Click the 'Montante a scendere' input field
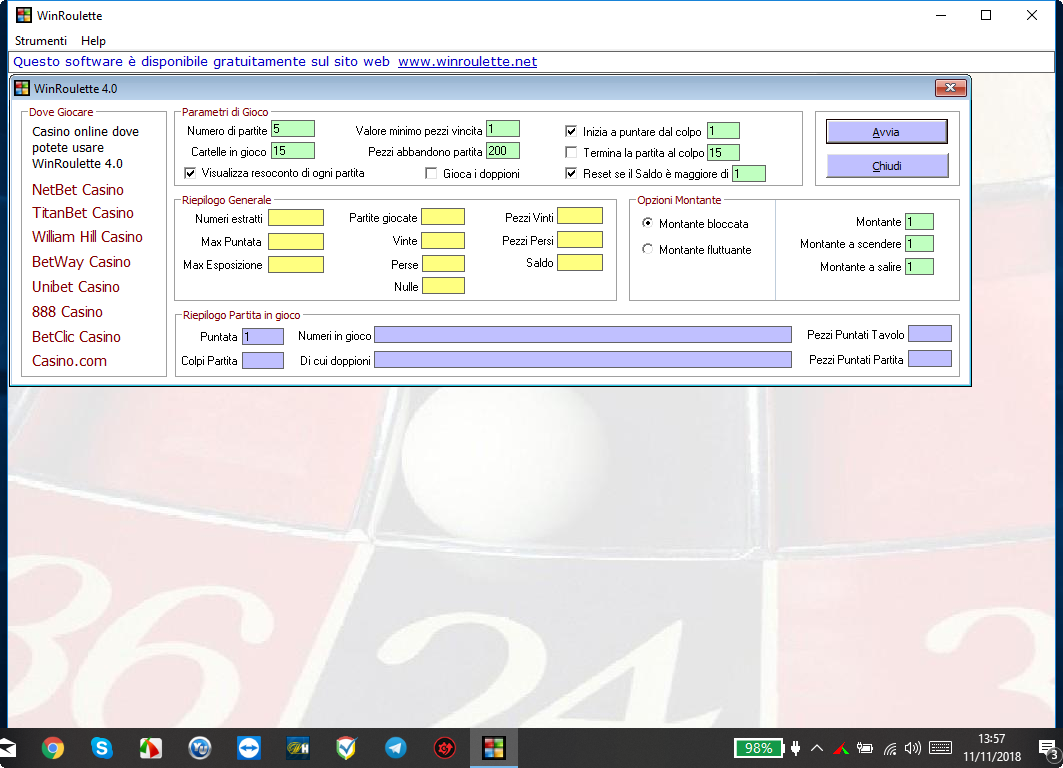The width and height of the screenshot is (1063, 768). [x=920, y=243]
